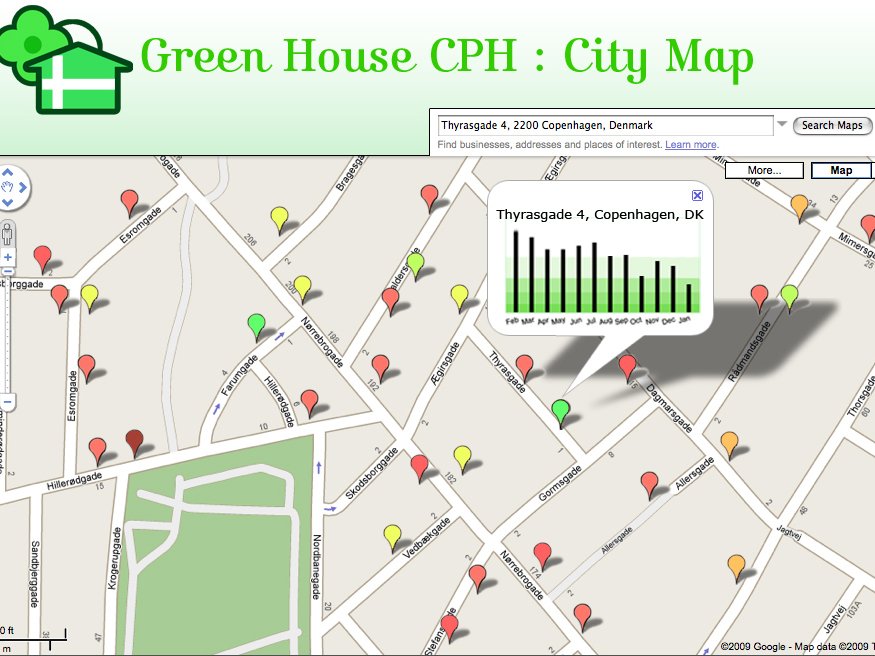The height and width of the screenshot is (656, 875).
Task: Select the green marker at Thyrasgade 4
Action: [x=560, y=413]
